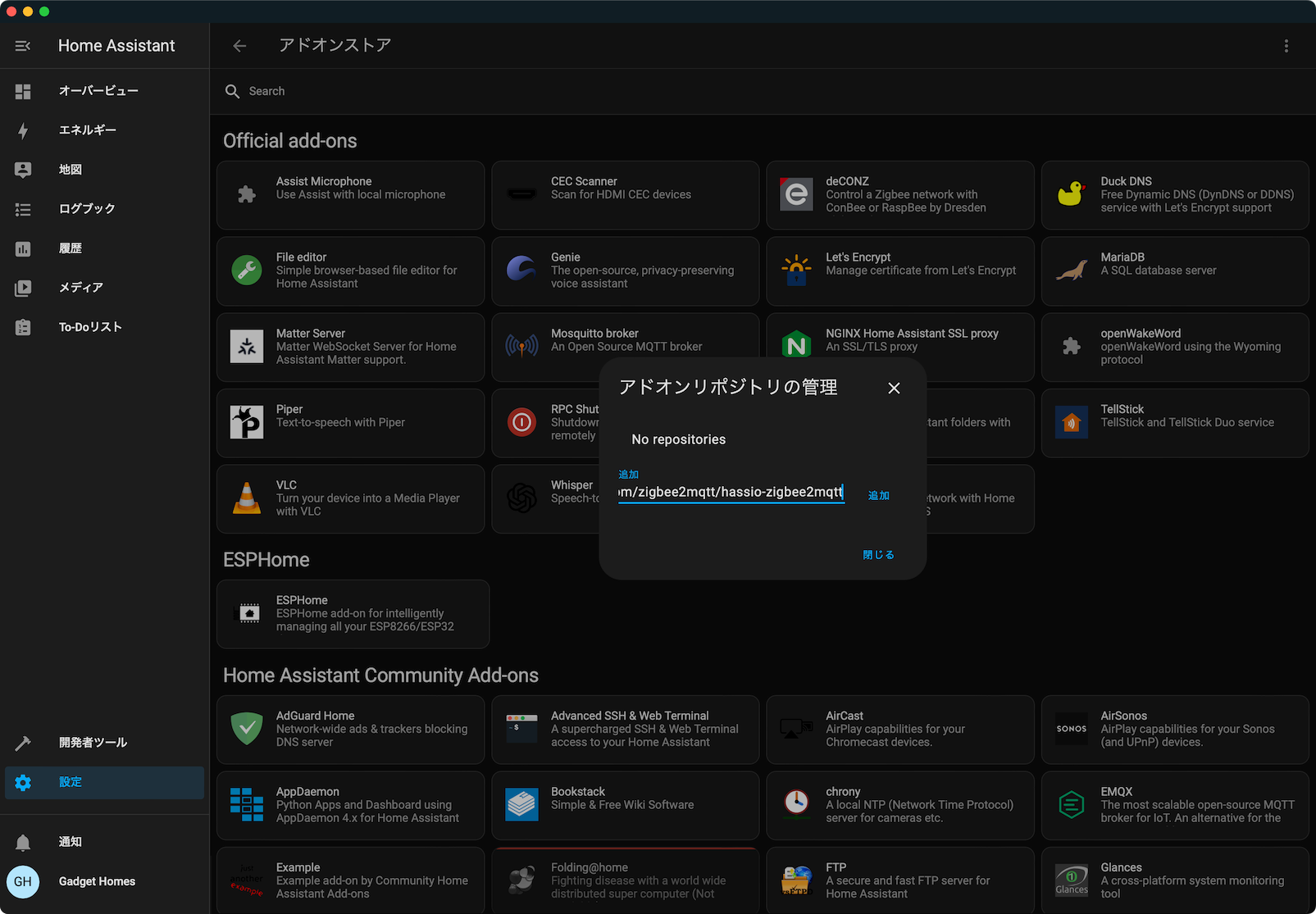Click the Example add-on icon
Image resolution: width=1316 pixels, height=914 pixels.
coord(247,880)
